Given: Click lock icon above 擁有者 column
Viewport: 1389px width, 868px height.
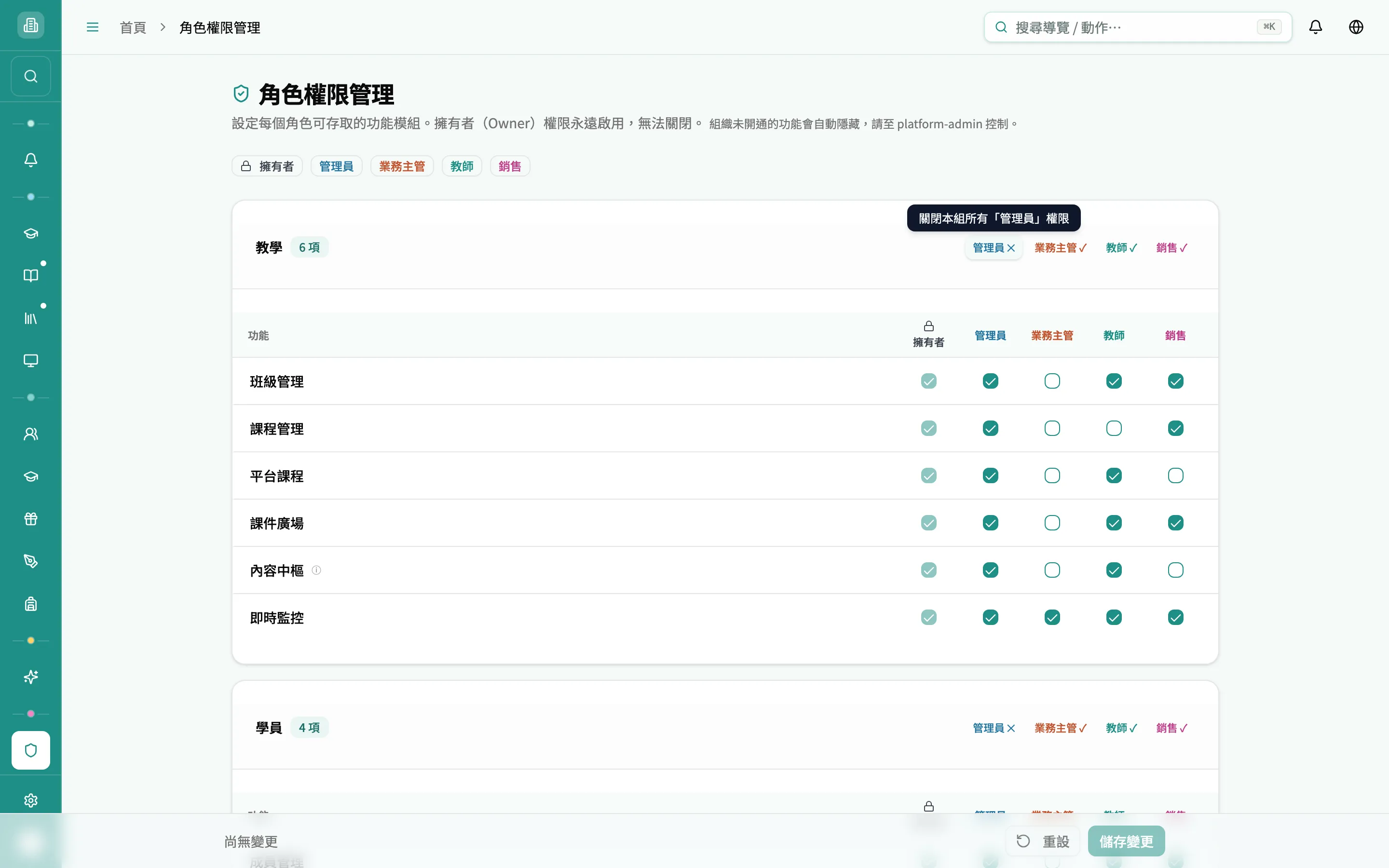Looking at the screenshot, I should (x=929, y=326).
